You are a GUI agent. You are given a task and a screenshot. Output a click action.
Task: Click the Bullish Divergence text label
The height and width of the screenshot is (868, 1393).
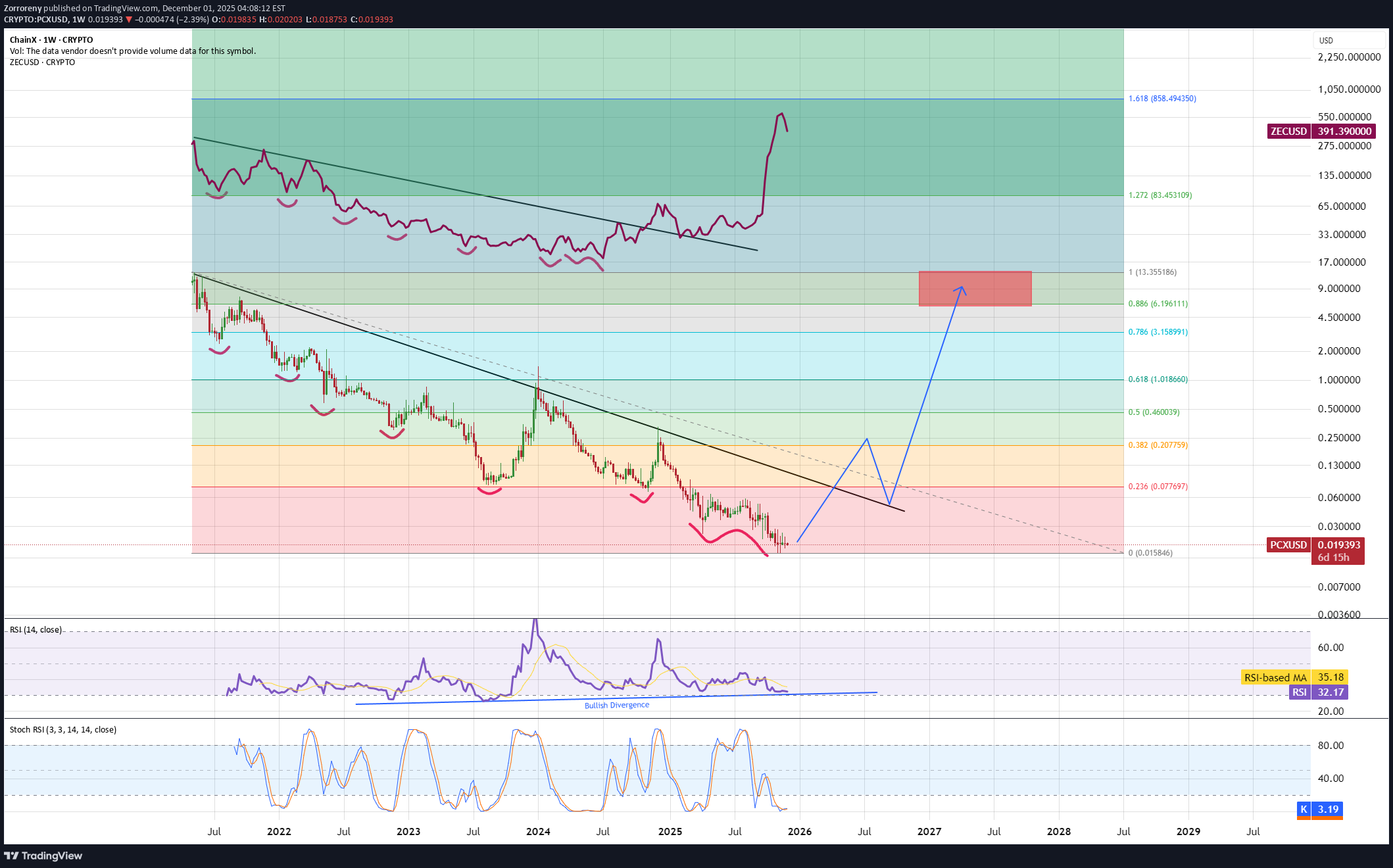pyautogui.click(x=616, y=706)
